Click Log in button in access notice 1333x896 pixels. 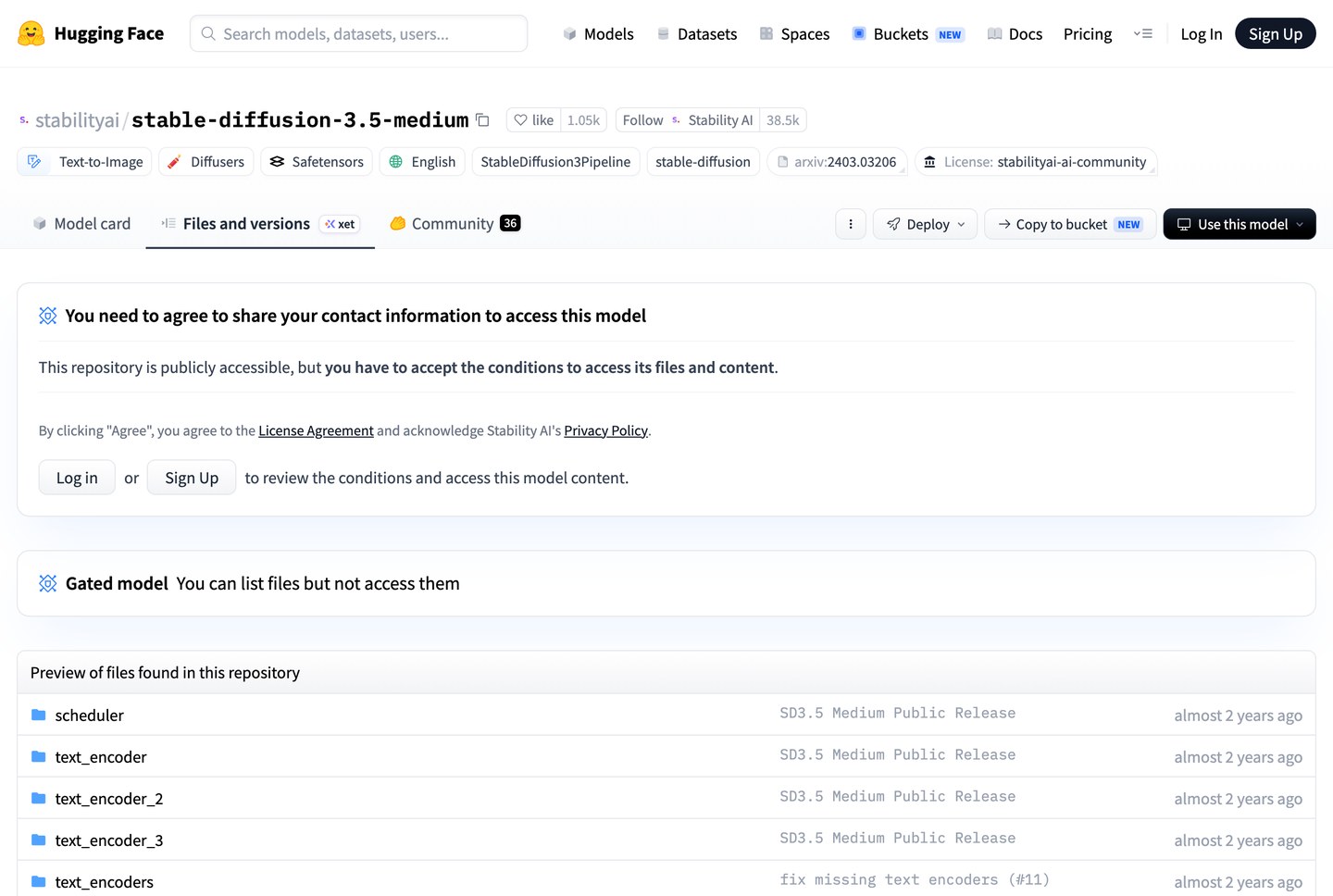pyautogui.click(x=77, y=478)
